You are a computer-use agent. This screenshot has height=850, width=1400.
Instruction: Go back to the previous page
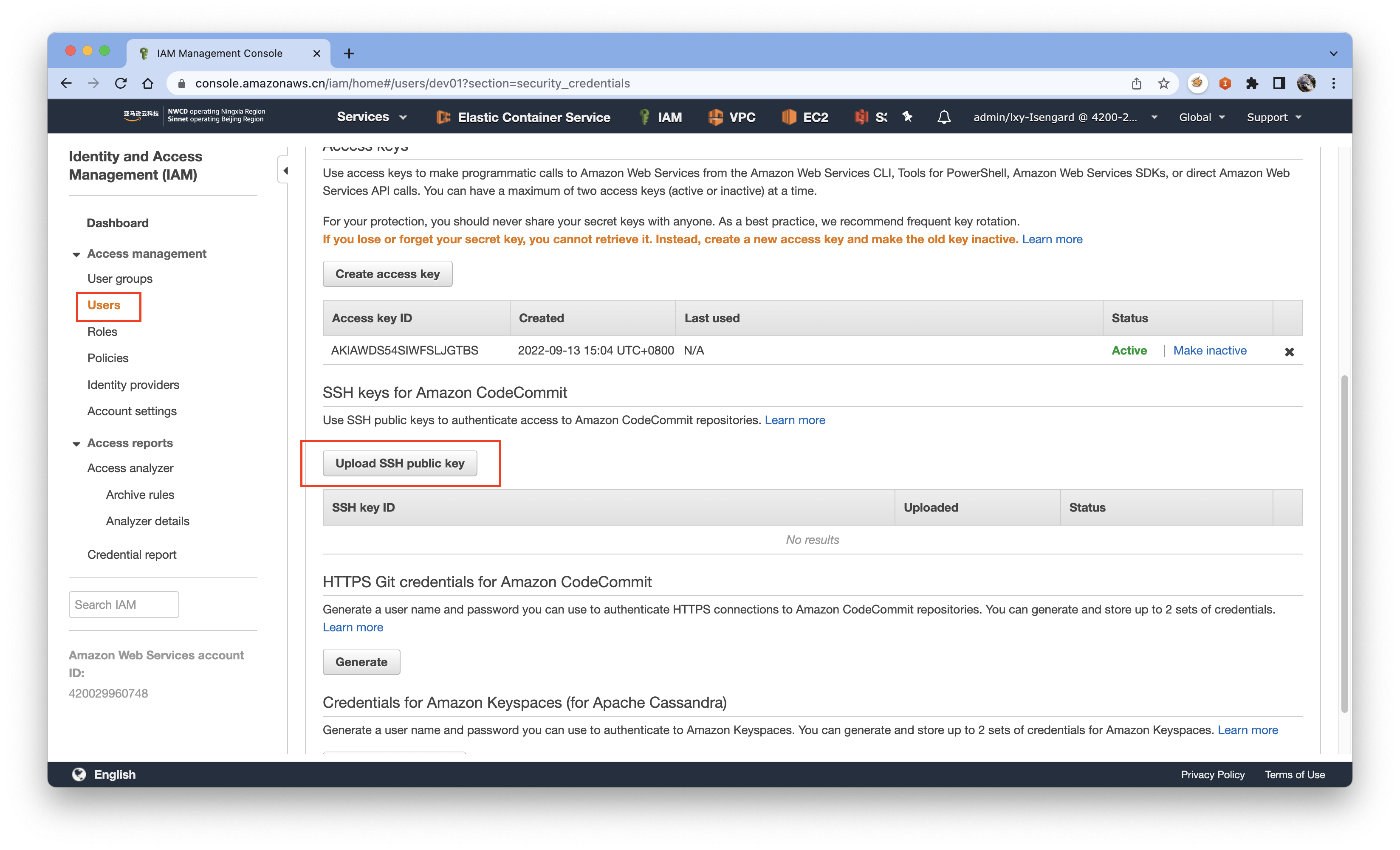pyautogui.click(x=66, y=84)
